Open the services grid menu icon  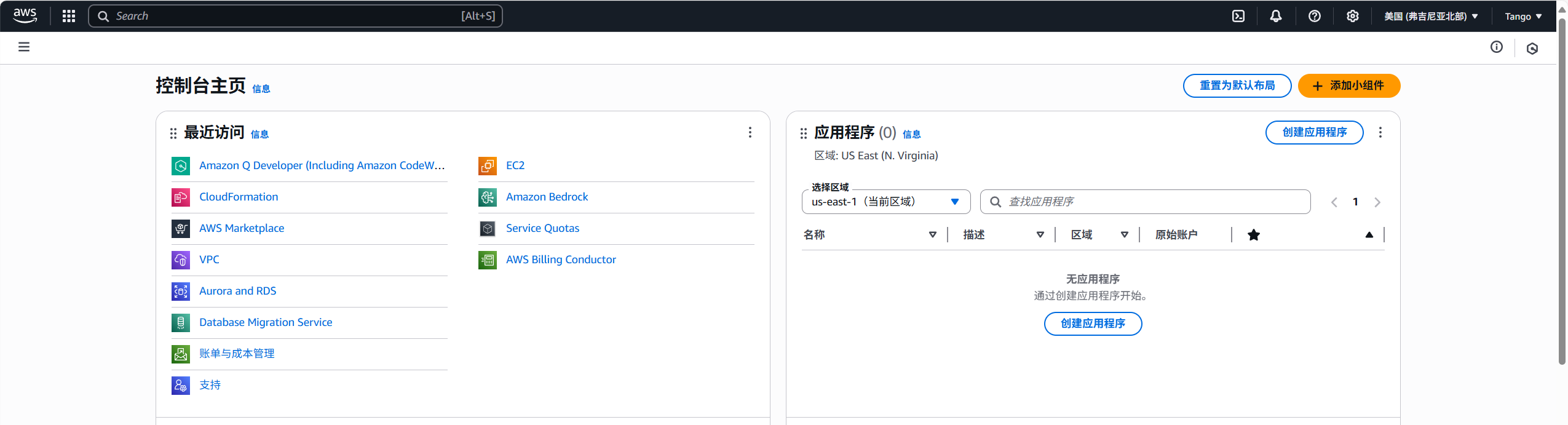coord(69,16)
